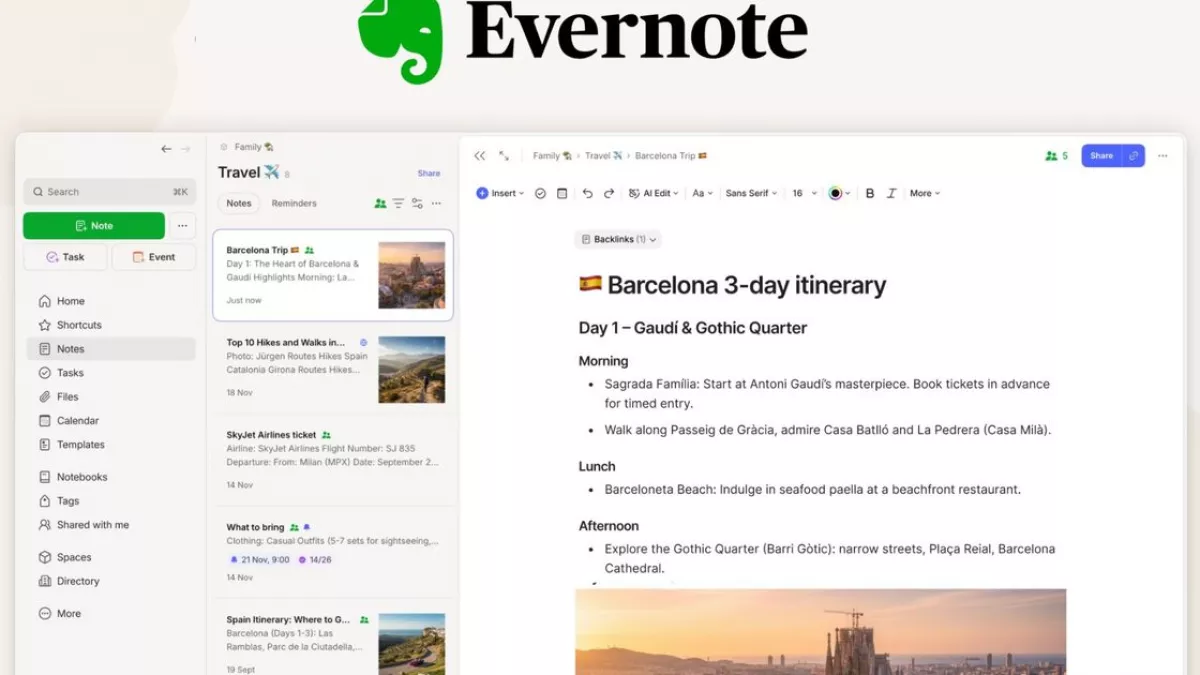Create a new note with green Note button
The width and height of the screenshot is (1200, 675).
[x=94, y=226]
